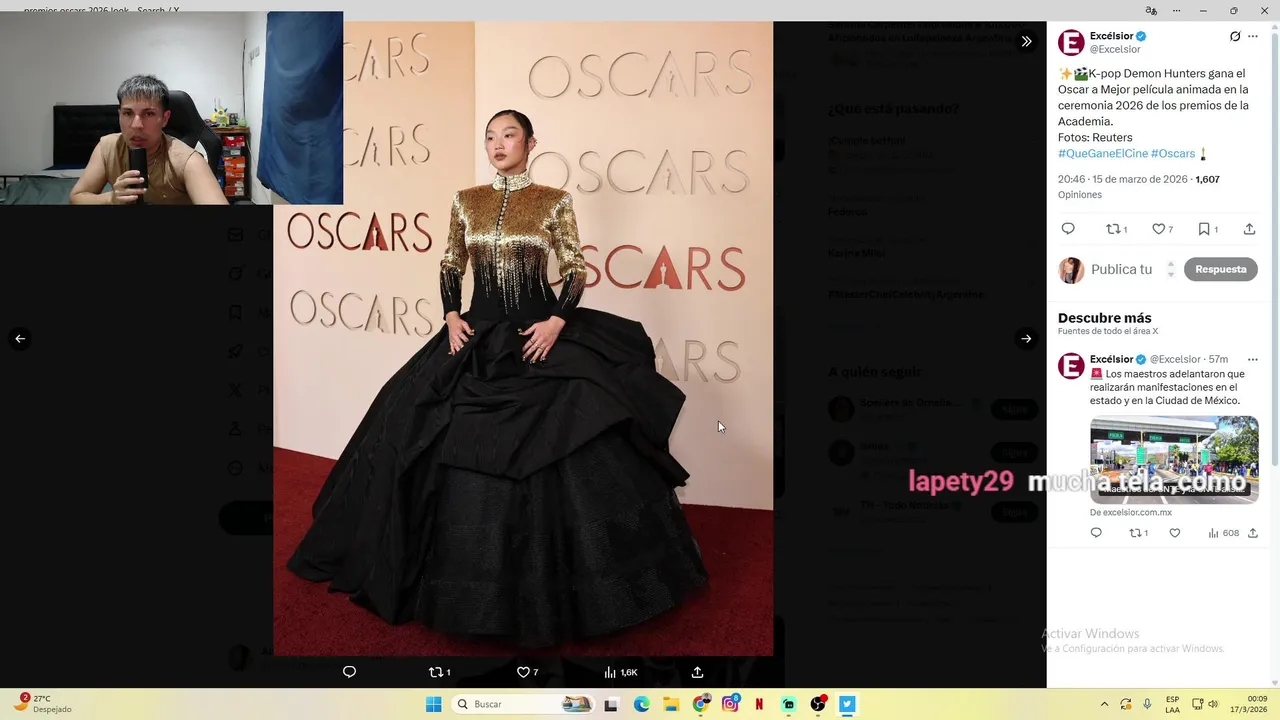Image resolution: width=1280 pixels, height=720 pixels.
Task: Open the Windows Start menu
Action: (434, 704)
